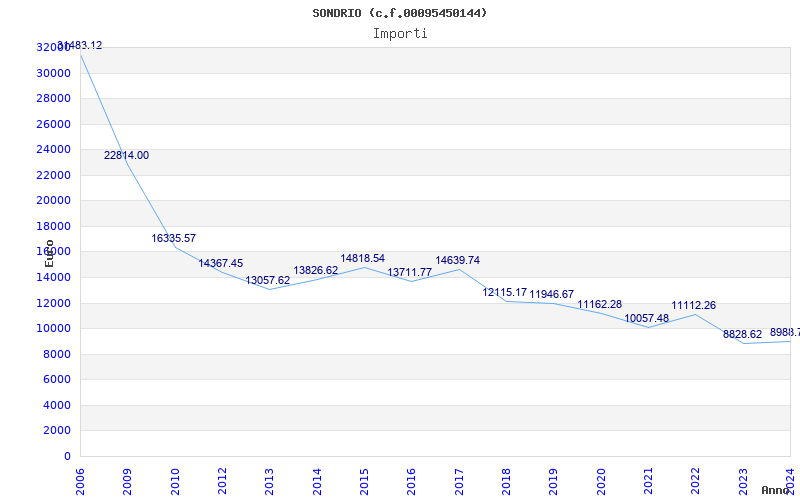Screen dimensions: 800x500
Task: Click the y-axis value 4000
Action: 57,405
